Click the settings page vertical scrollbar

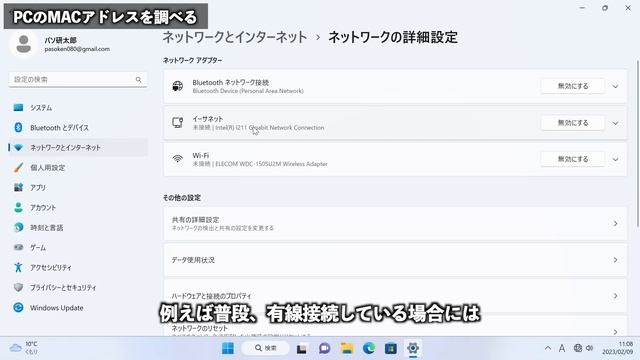(637, 144)
